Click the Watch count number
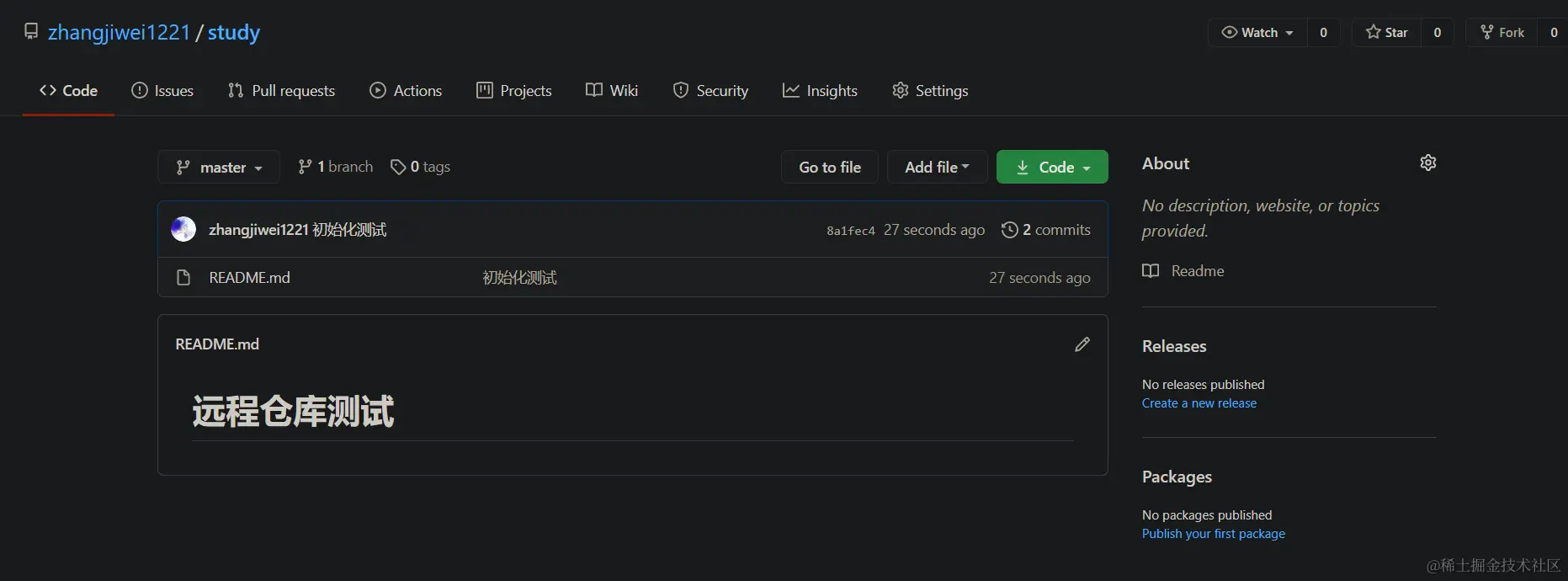Viewport: 1568px width, 581px height. 1323,32
